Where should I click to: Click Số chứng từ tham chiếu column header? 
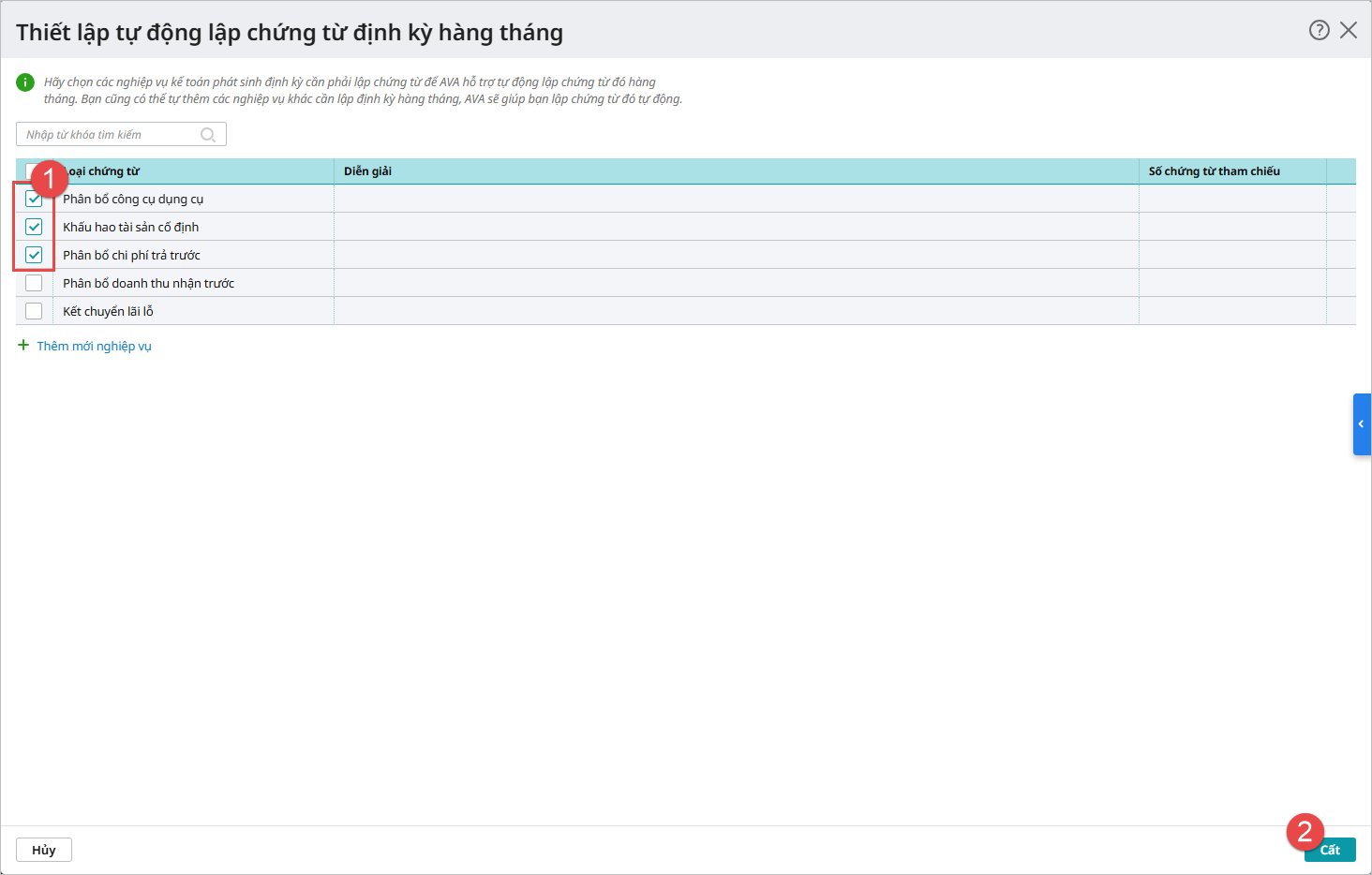tap(1214, 171)
